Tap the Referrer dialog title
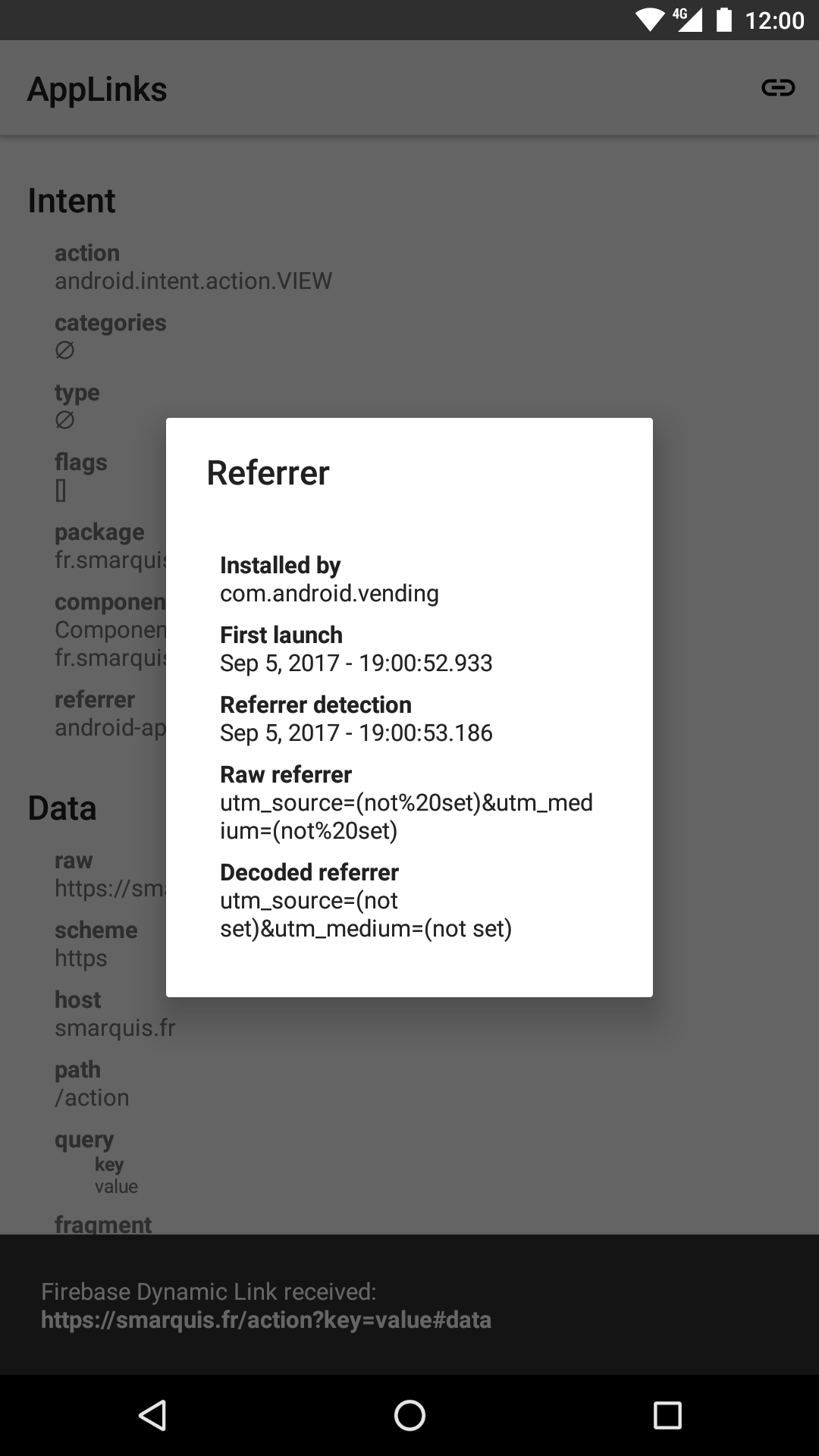Image resolution: width=819 pixels, height=1456 pixels. click(268, 472)
